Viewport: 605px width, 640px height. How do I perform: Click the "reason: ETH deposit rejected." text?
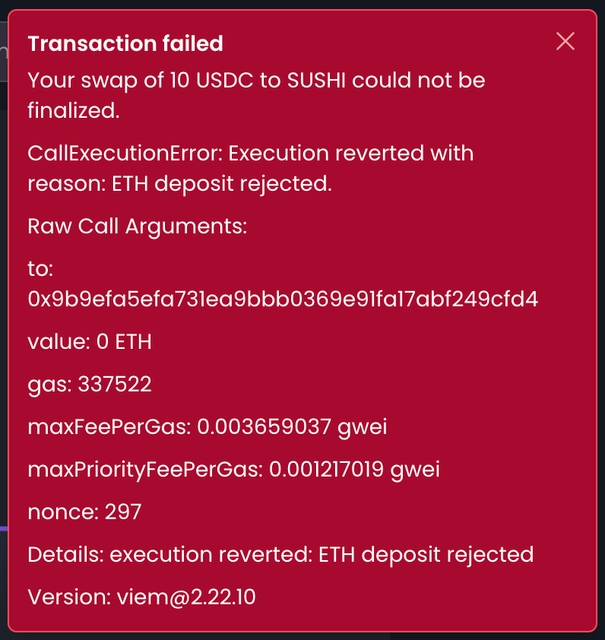pyautogui.click(x=180, y=183)
